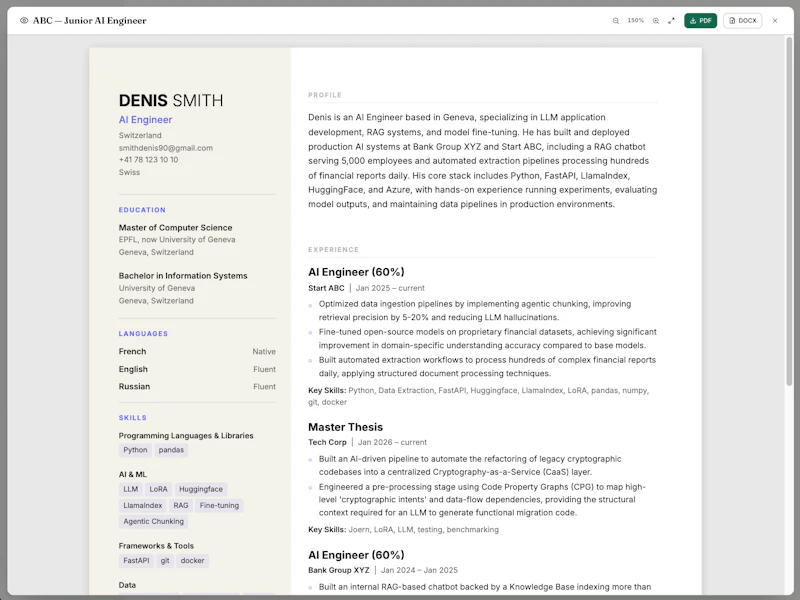800x600 pixels.
Task: Click the git skill tag
Action: click(x=165, y=561)
